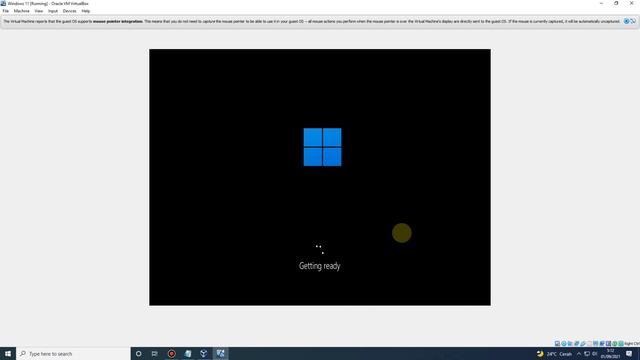The image size is (640, 360).
Task: Open the File menu
Action: tap(6, 11)
